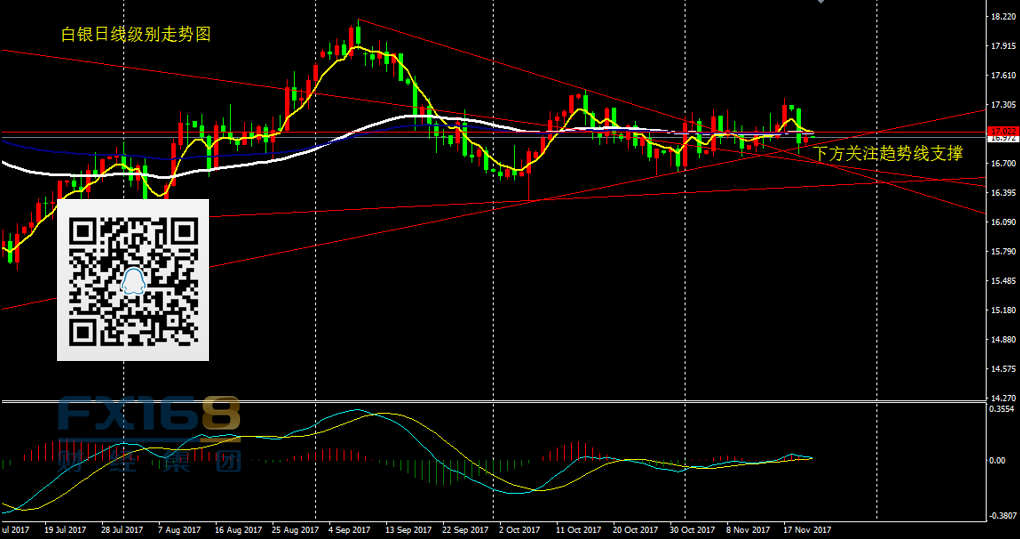Image resolution: width=1020 pixels, height=539 pixels.
Task: Click the 4 Sep 2017 date label
Action: pos(347,530)
